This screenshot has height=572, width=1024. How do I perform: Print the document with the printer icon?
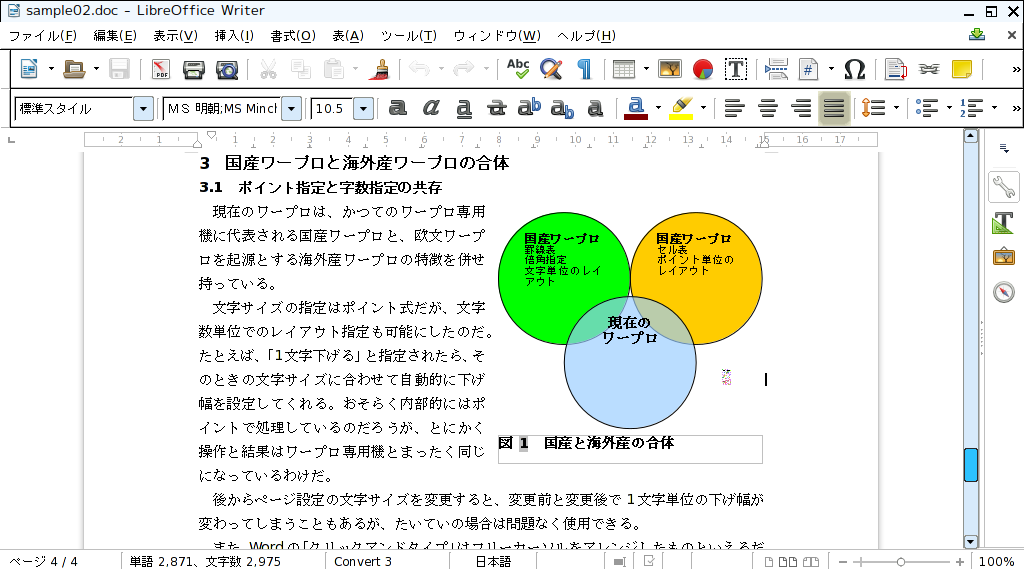[193, 69]
